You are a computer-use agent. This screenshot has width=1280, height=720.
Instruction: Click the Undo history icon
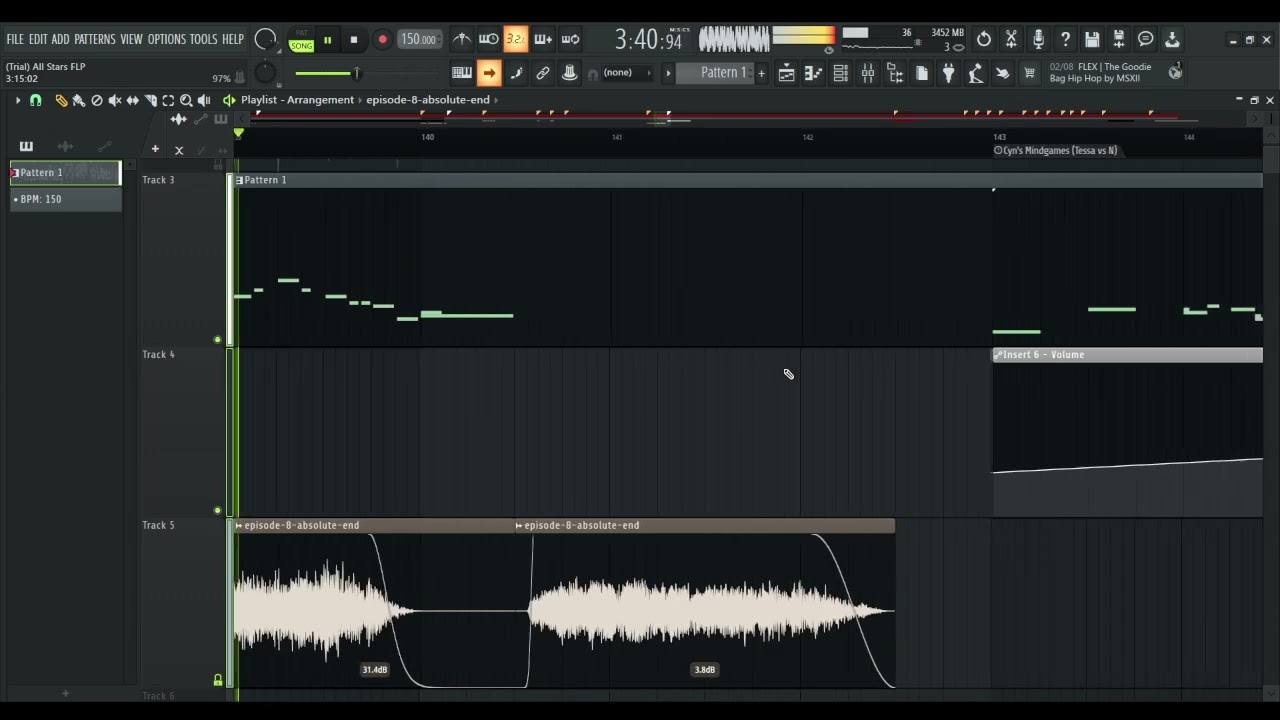pos(984,39)
